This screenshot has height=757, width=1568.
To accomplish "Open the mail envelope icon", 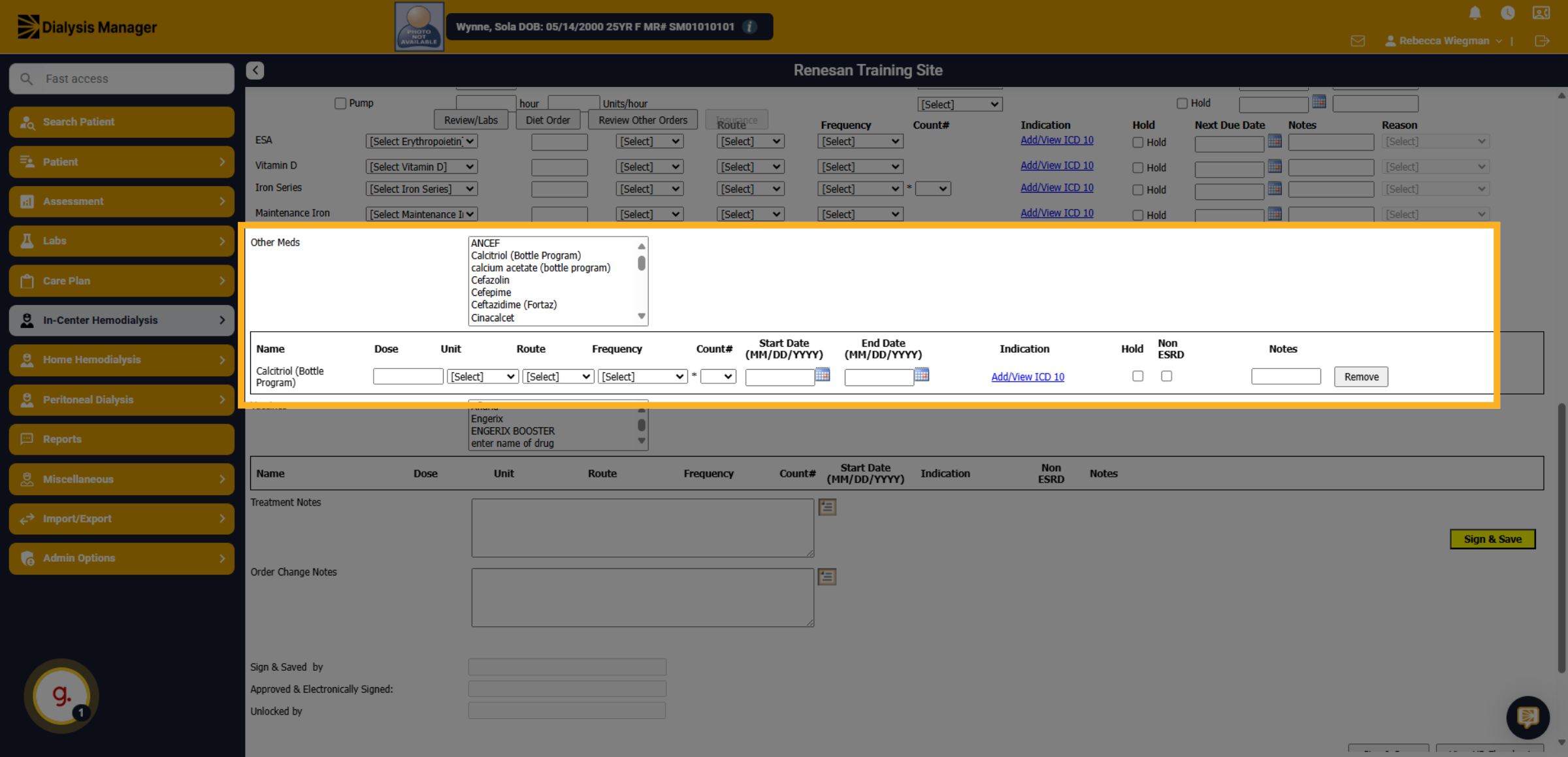I will coord(1358,41).
